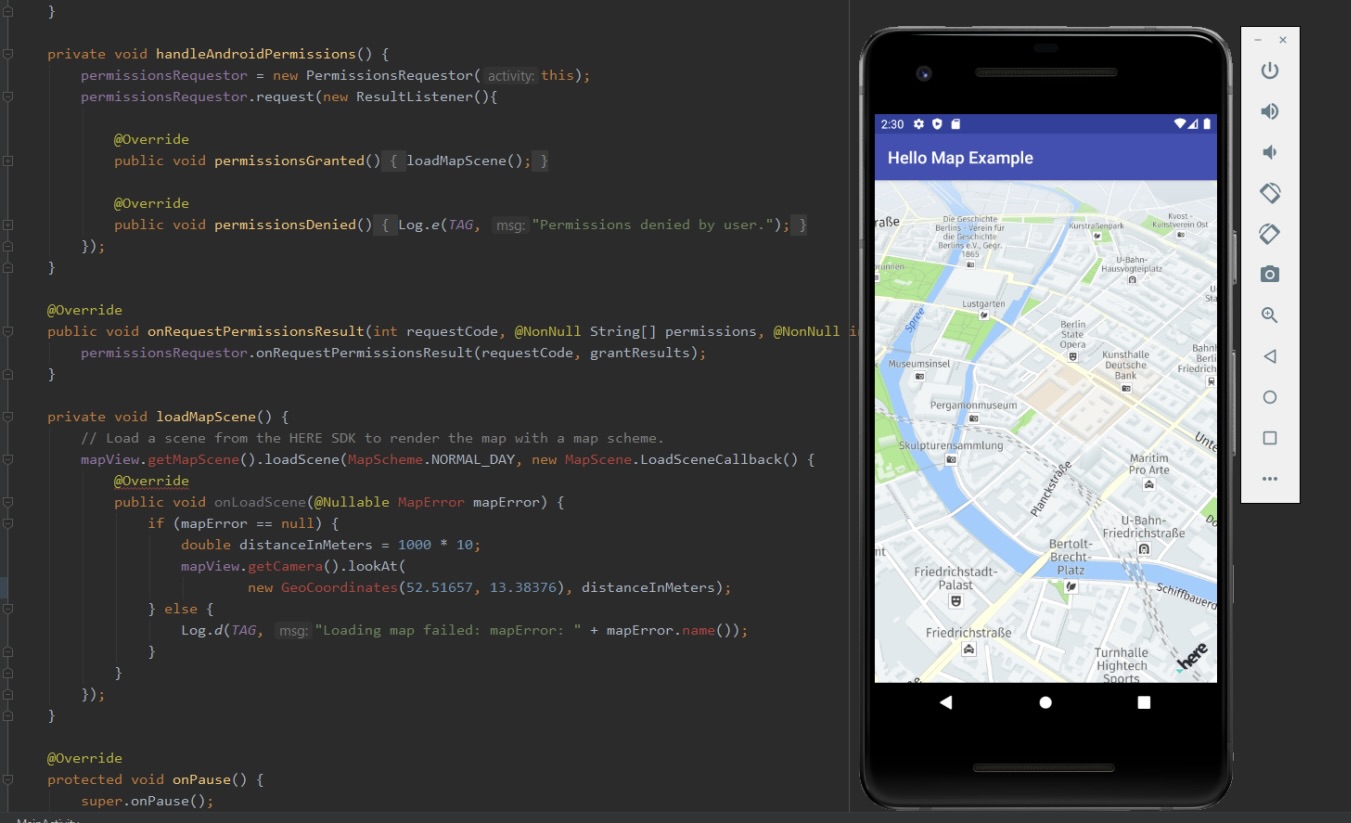1351x823 pixels.
Task: Lower the emulator volume
Action: point(1269,152)
